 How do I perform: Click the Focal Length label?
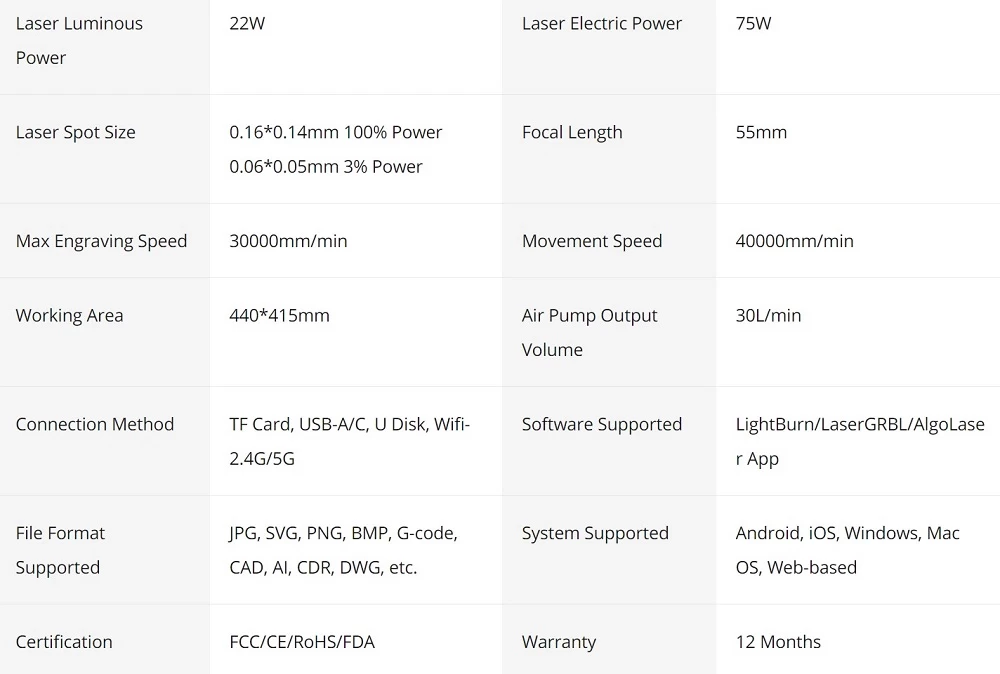click(571, 133)
